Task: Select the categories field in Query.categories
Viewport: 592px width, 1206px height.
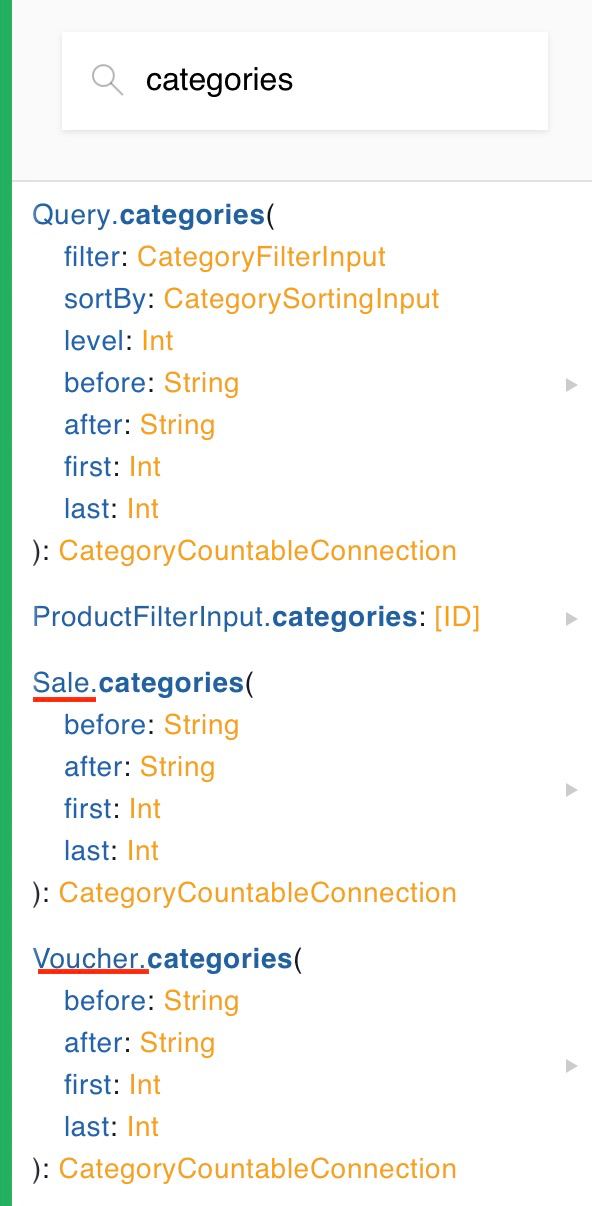Action: click(191, 215)
